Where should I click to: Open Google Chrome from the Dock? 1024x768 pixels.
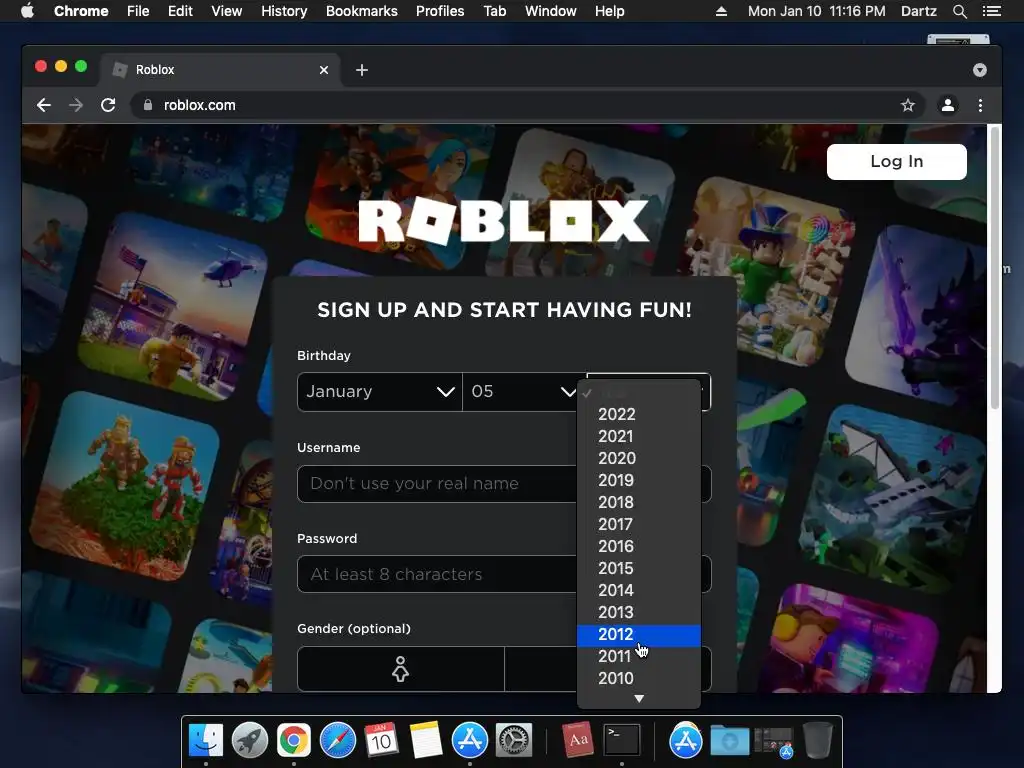[x=293, y=740]
